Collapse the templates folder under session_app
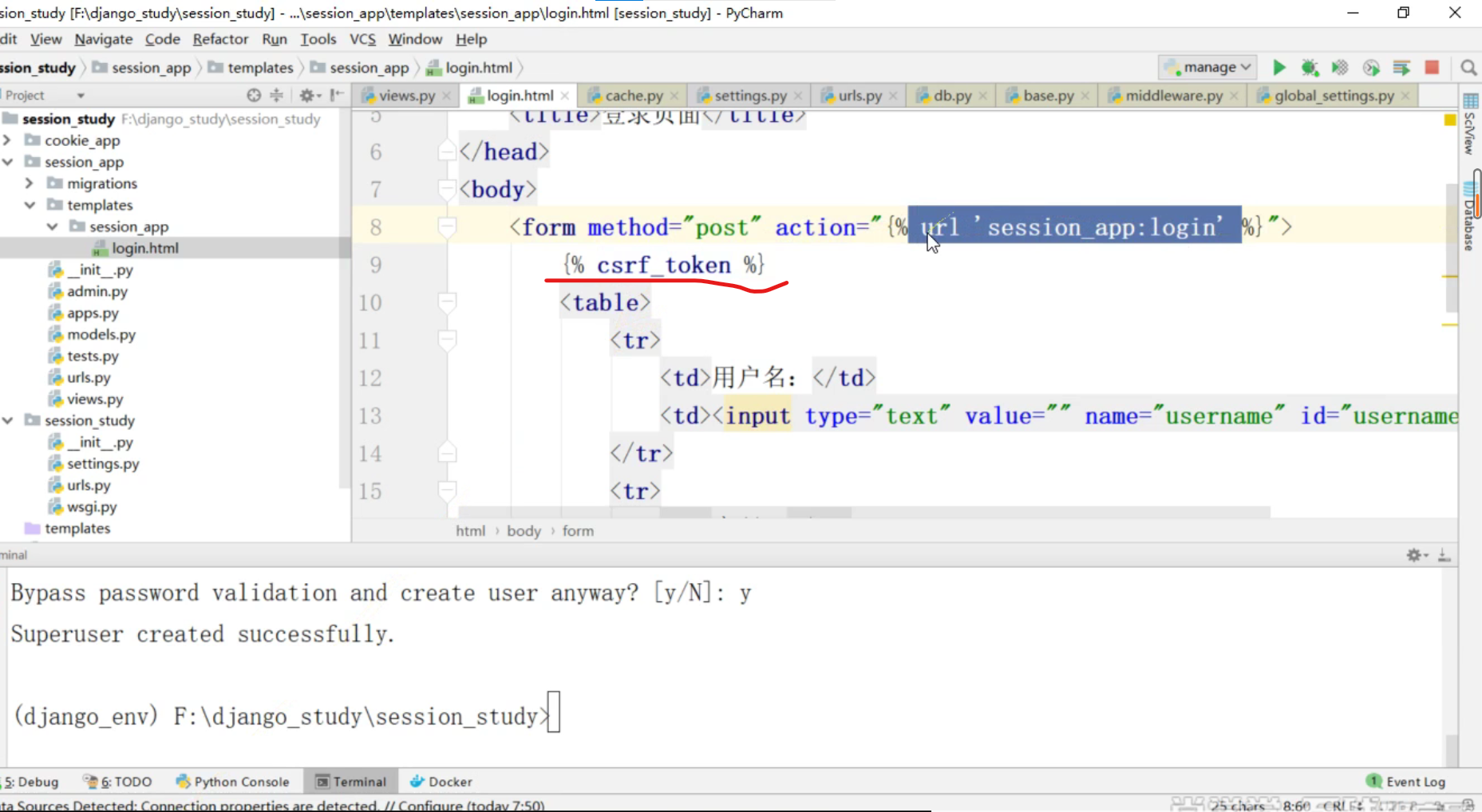This screenshot has height=812, width=1482. (x=30, y=205)
